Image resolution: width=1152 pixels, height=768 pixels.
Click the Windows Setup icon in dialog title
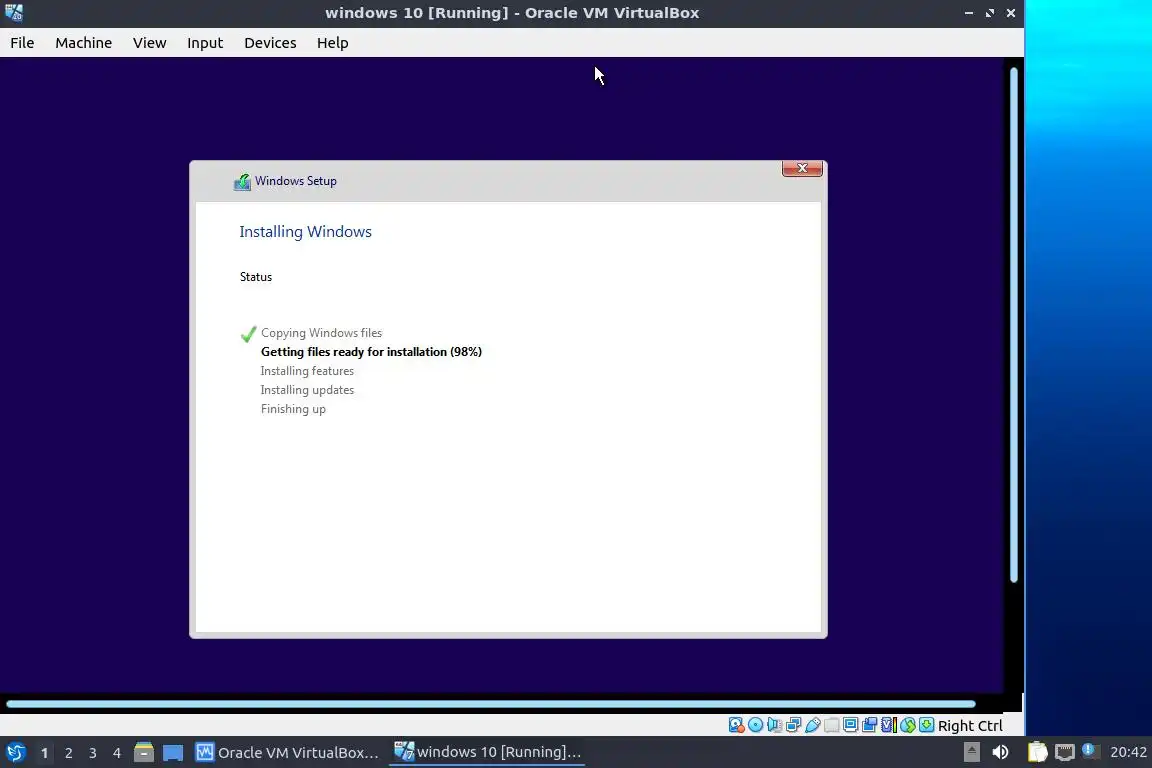tap(242, 182)
